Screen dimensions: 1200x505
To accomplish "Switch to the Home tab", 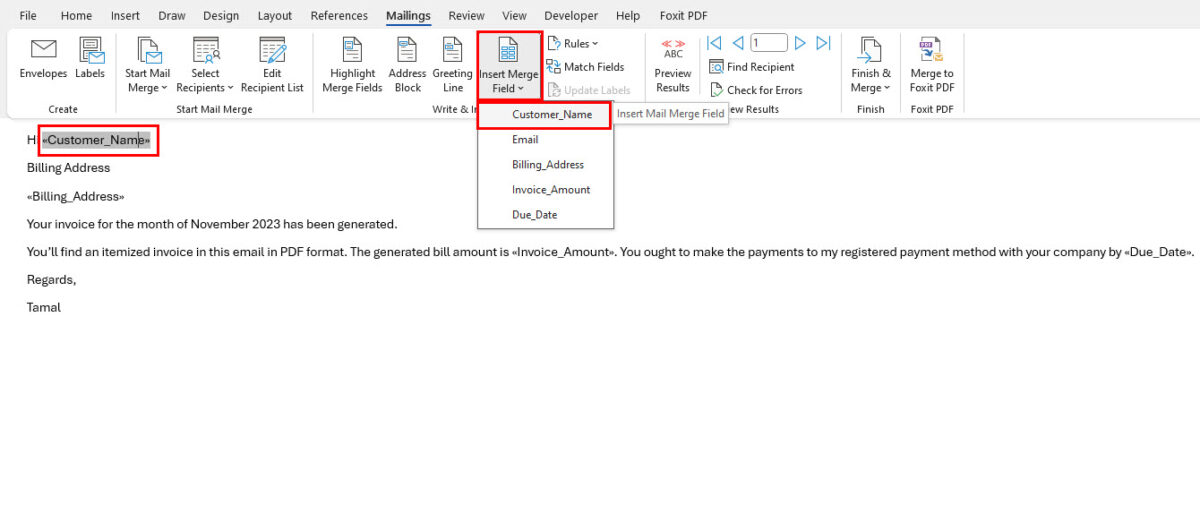I will [x=76, y=16].
